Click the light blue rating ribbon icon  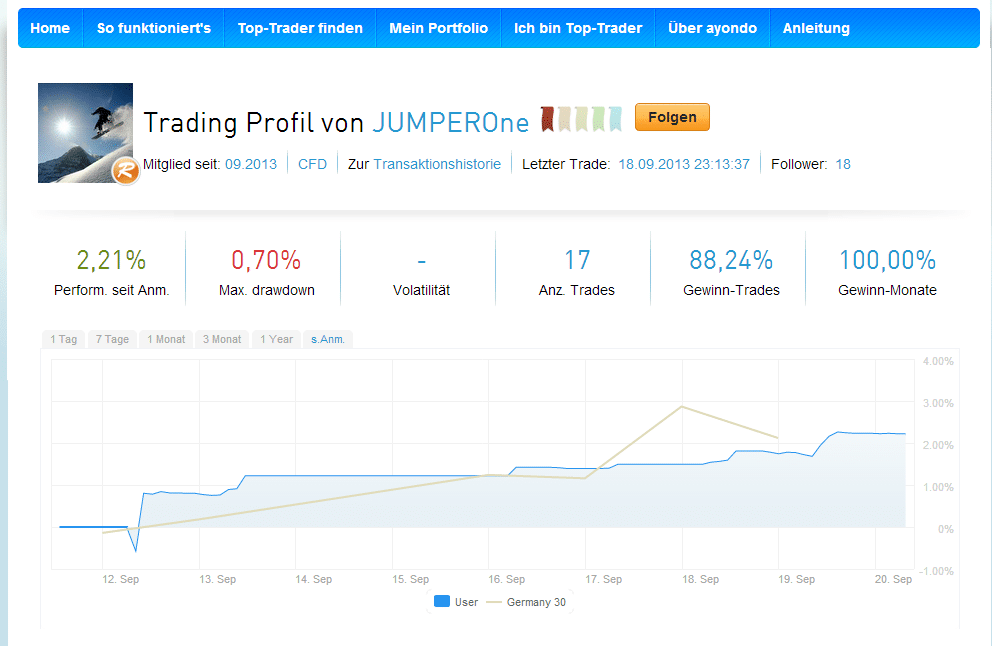point(615,119)
